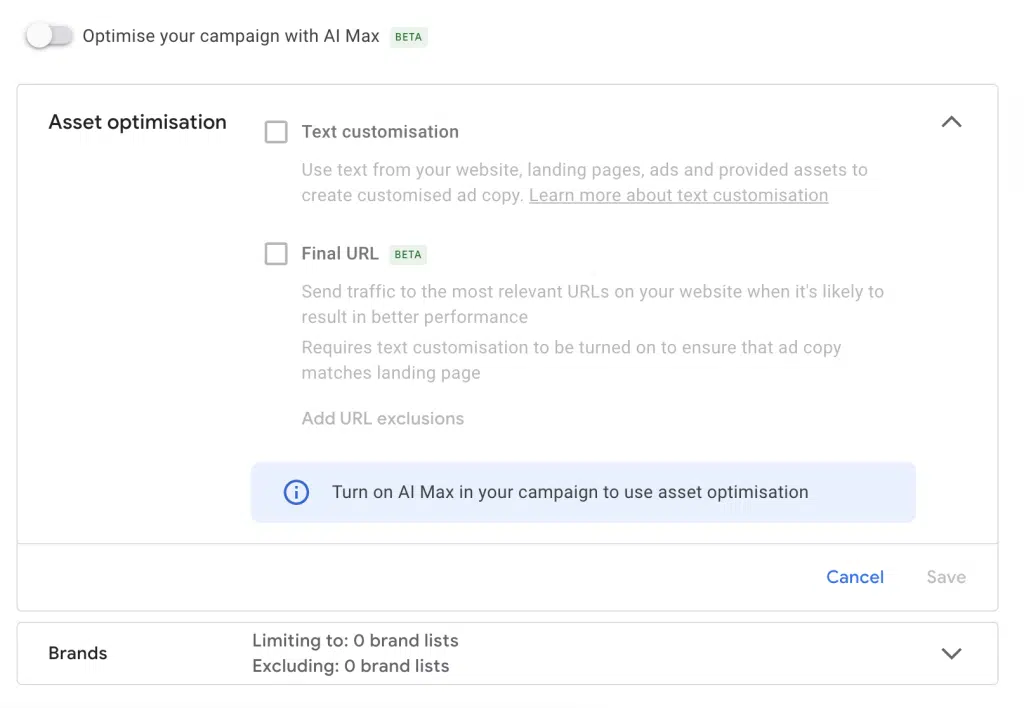Screen dimensions: 1024x708
Task: Click the 'Final URL' label text
Action: coord(340,253)
